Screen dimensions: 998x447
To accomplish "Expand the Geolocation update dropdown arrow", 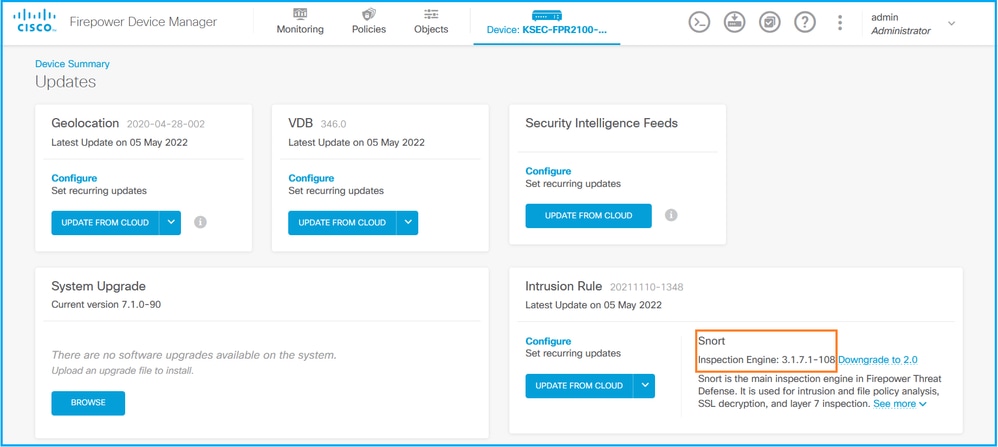I will (170, 222).
